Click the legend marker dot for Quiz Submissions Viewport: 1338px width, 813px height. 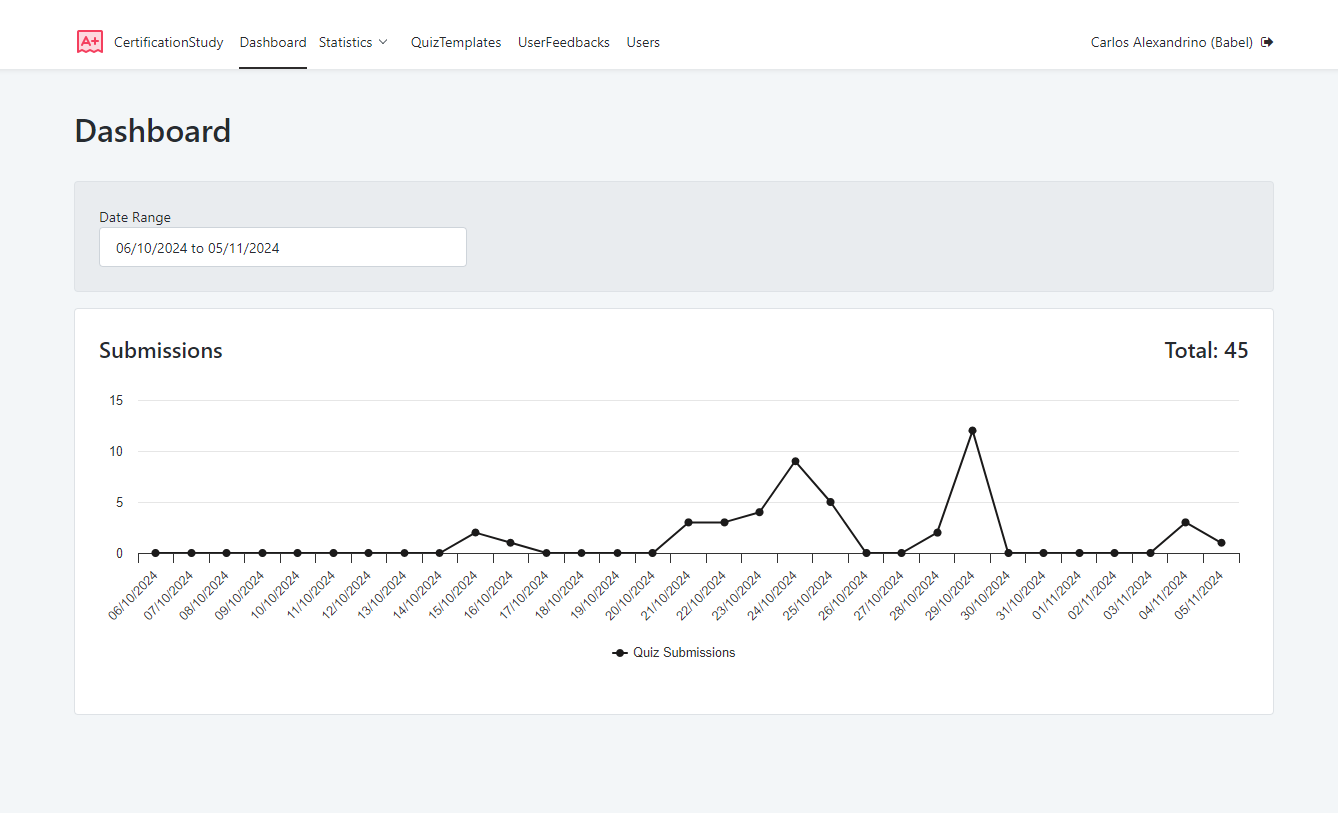[620, 653]
